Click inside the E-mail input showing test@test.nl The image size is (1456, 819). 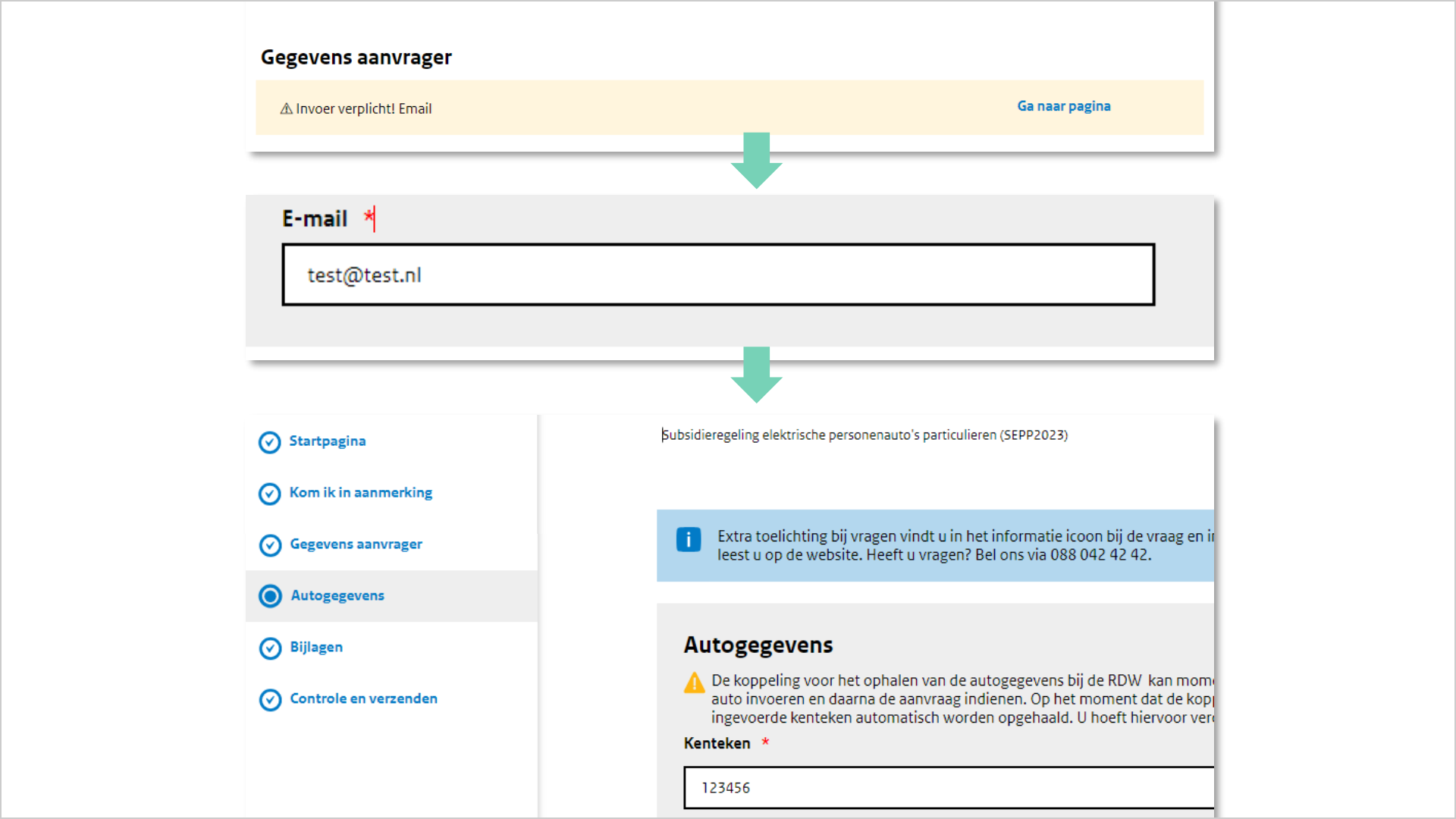click(717, 275)
